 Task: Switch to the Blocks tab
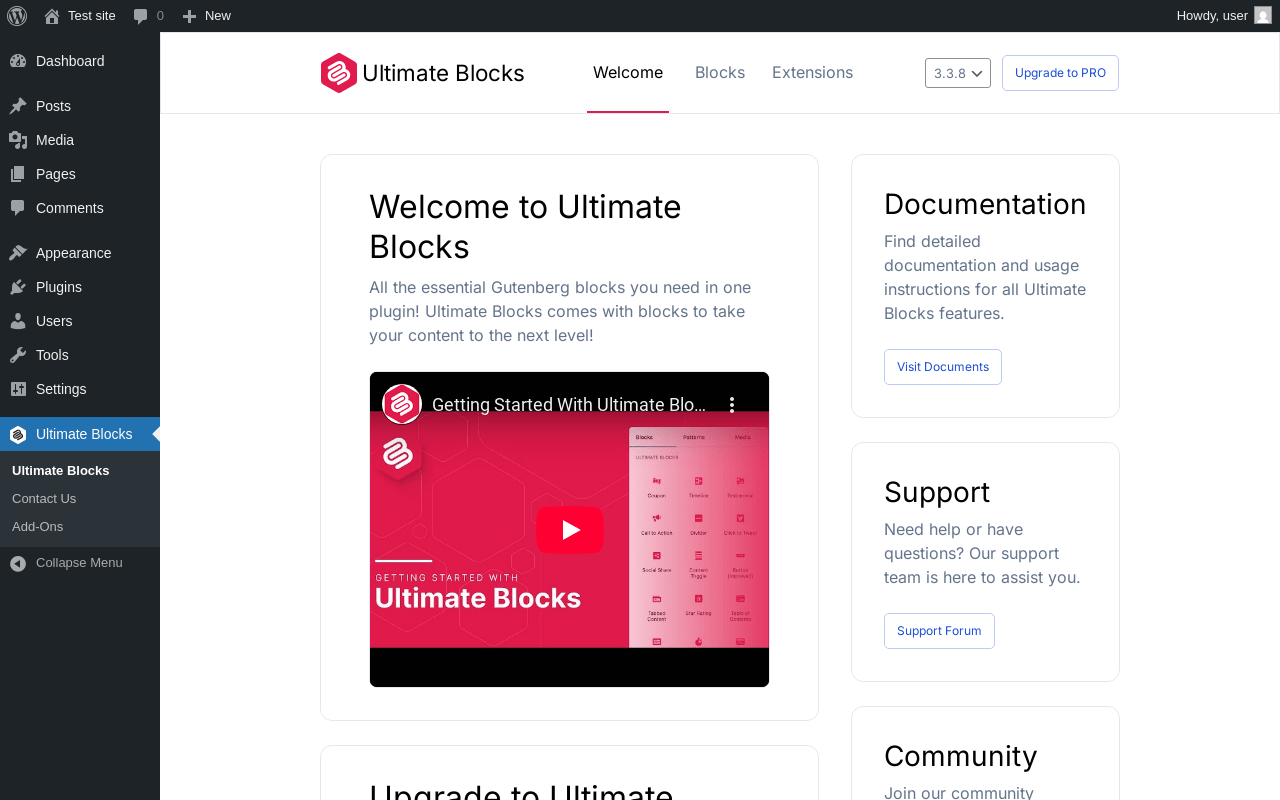click(x=720, y=73)
